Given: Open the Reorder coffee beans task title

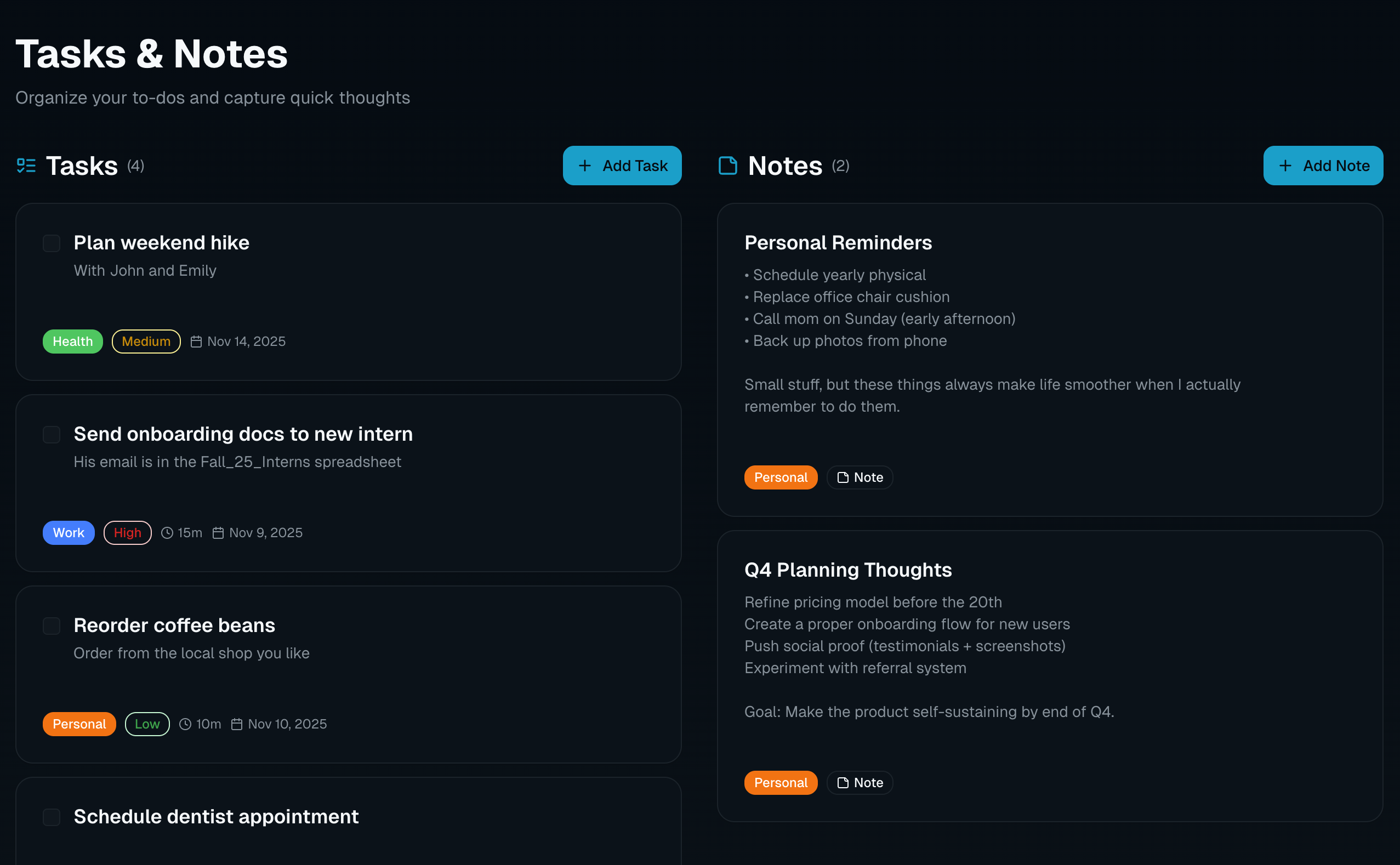Looking at the screenshot, I should tap(174, 625).
